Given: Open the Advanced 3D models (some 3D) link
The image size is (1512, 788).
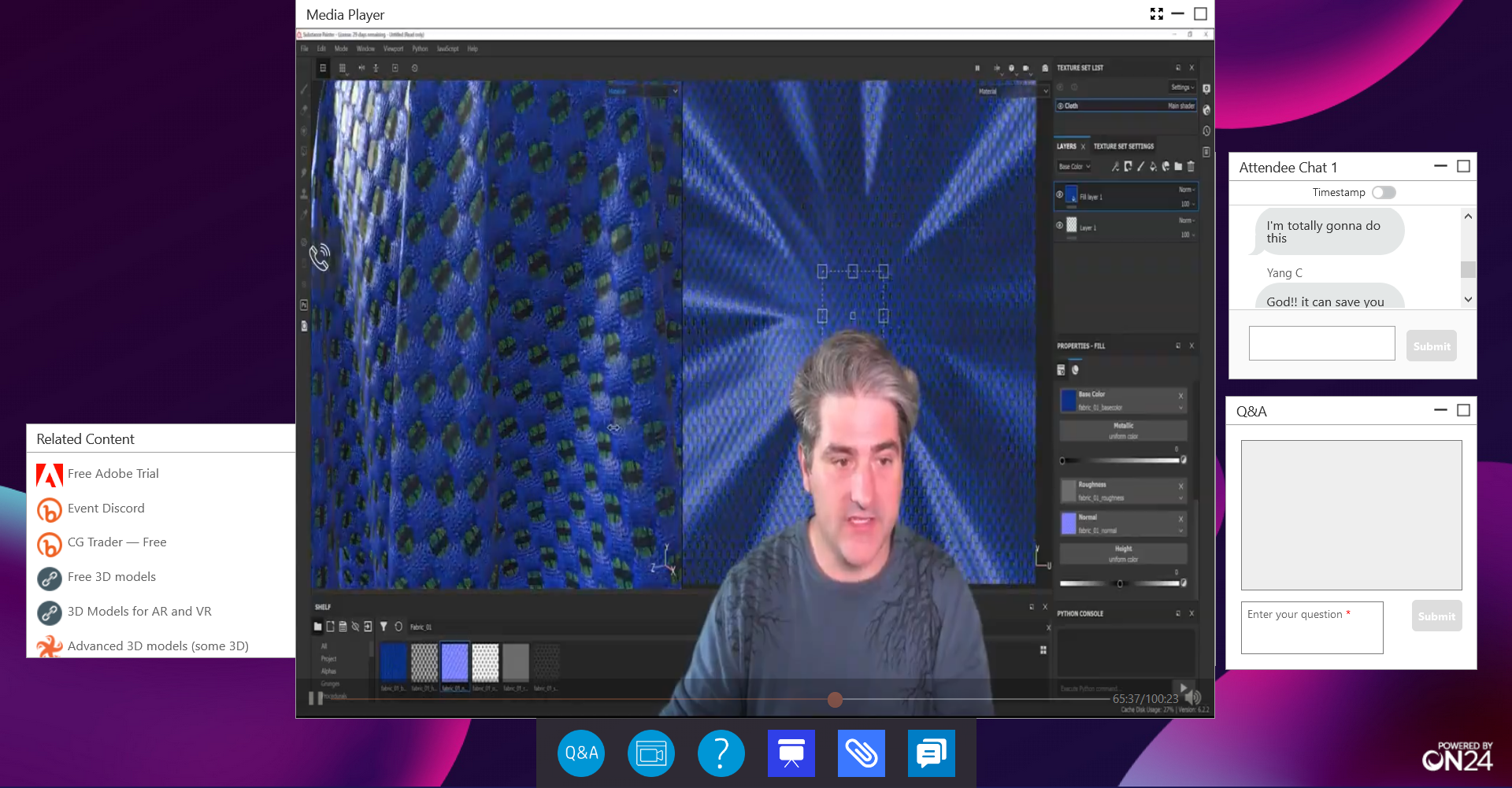Looking at the screenshot, I should click(158, 646).
